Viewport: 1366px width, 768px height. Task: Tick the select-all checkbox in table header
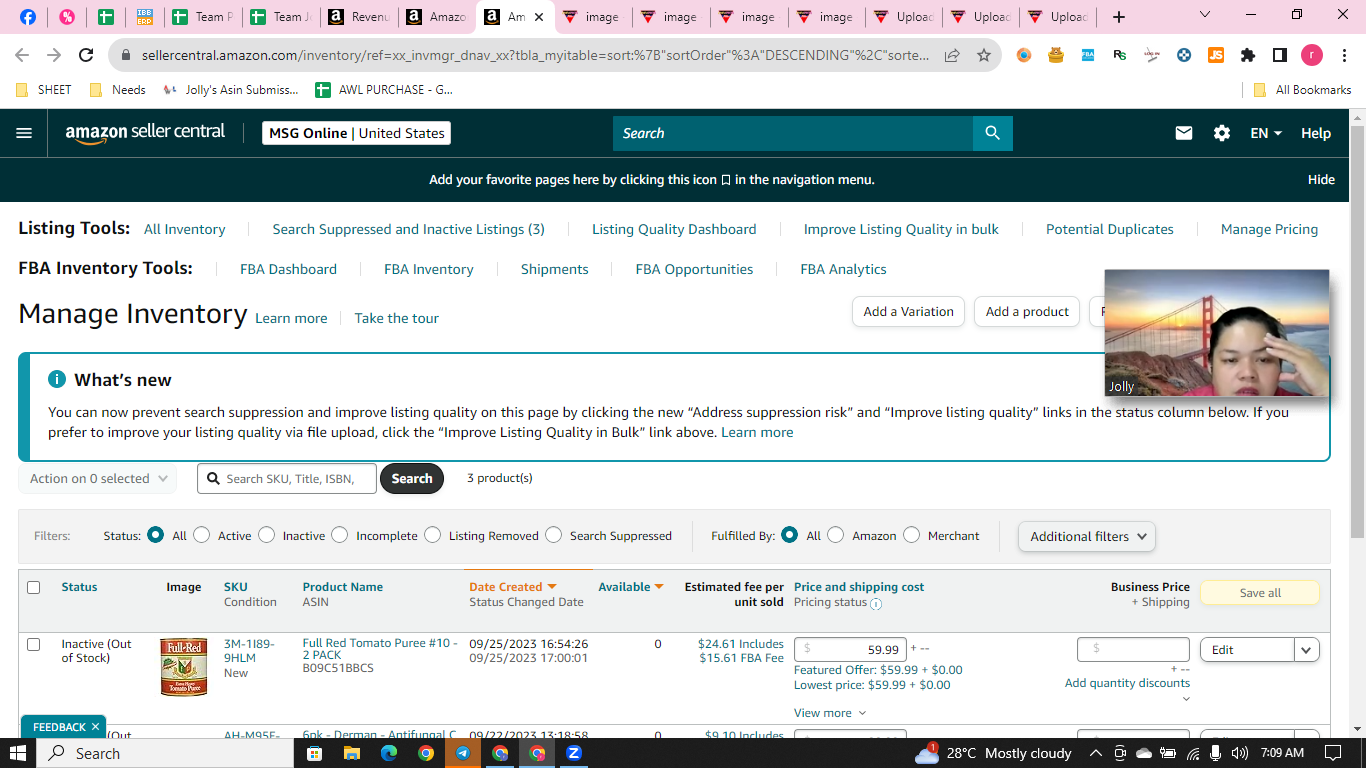click(x=33, y=587)
